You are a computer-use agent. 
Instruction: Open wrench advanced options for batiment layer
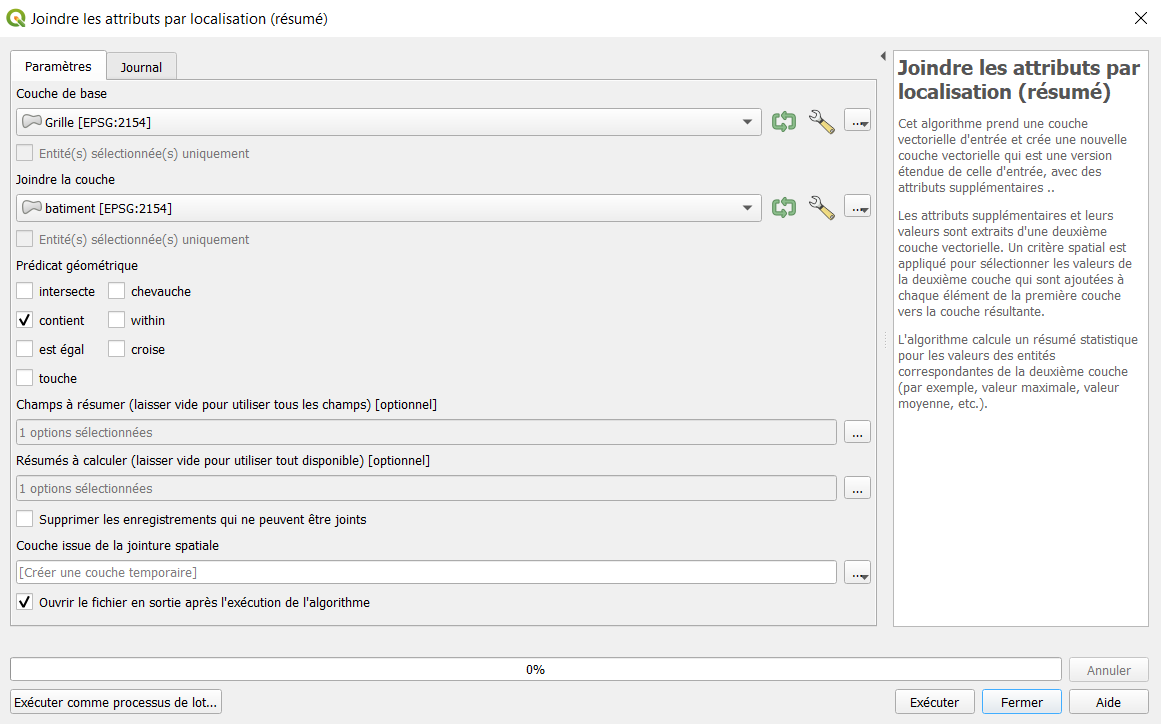821,207
